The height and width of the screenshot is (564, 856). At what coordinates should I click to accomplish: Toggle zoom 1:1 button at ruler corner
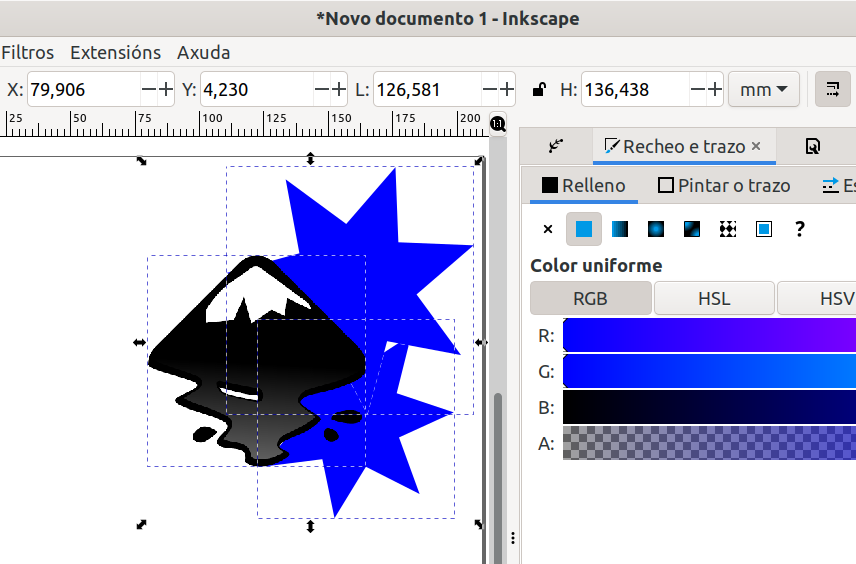[498, 123]
